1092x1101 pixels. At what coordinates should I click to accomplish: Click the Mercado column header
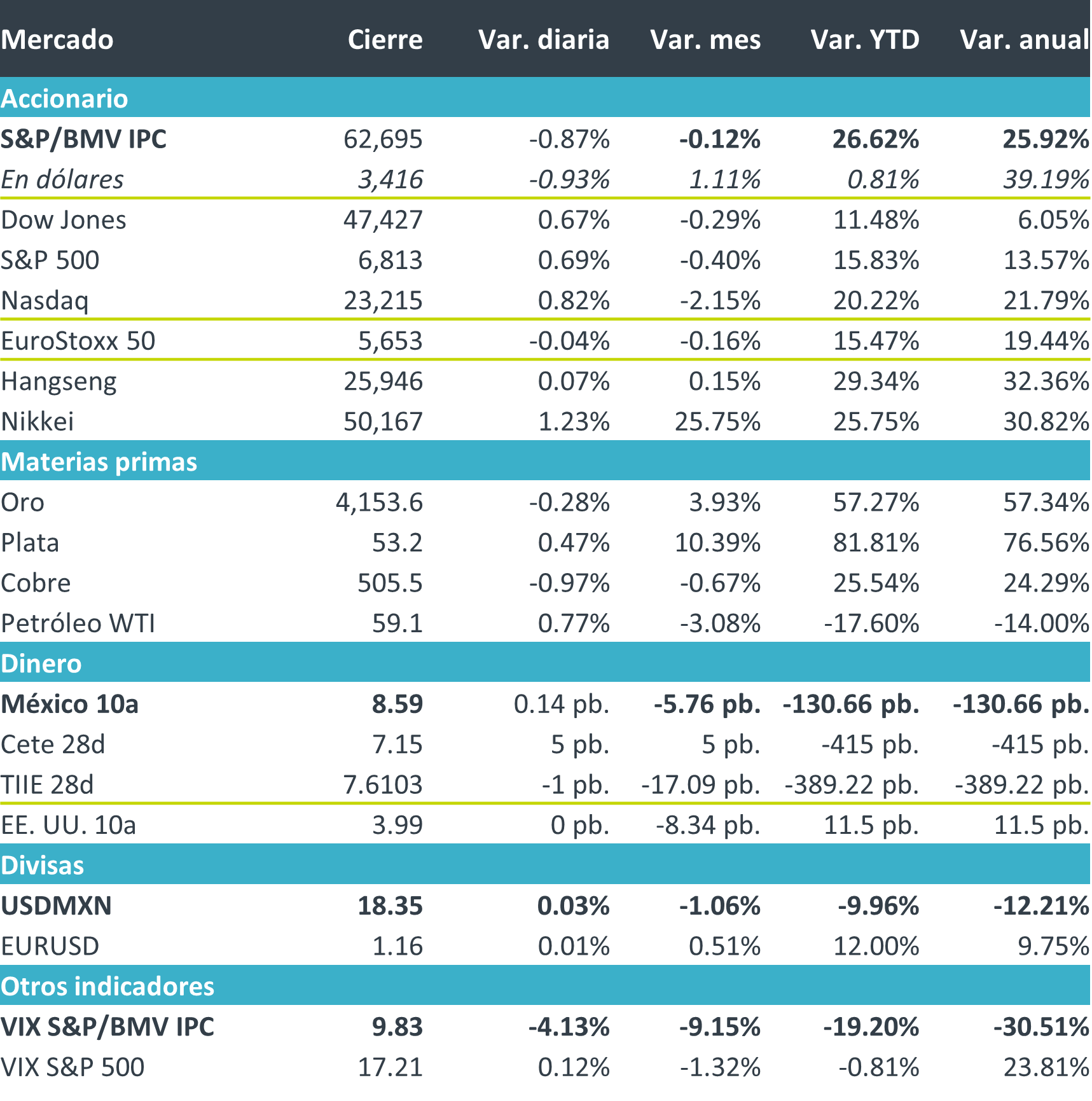(x=57, y=39)
